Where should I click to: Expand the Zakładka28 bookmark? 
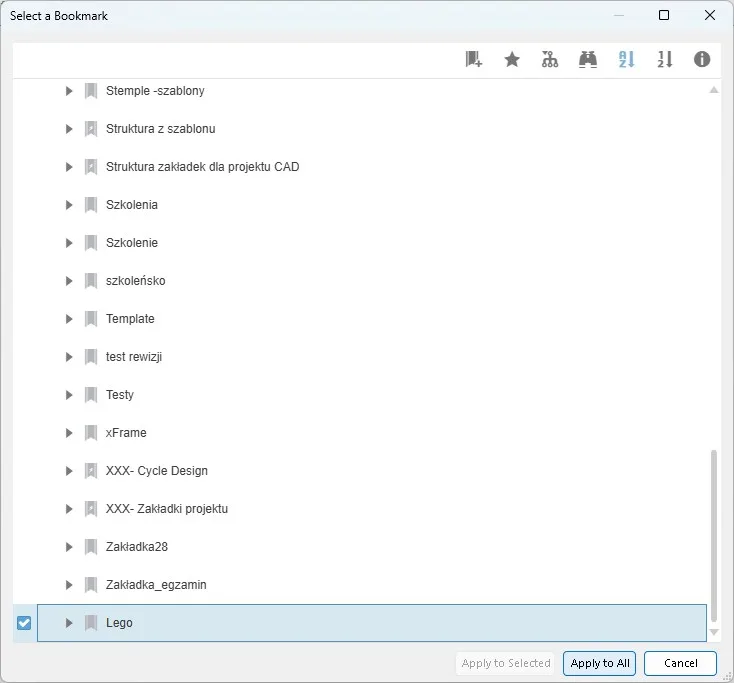pos(69,547)
